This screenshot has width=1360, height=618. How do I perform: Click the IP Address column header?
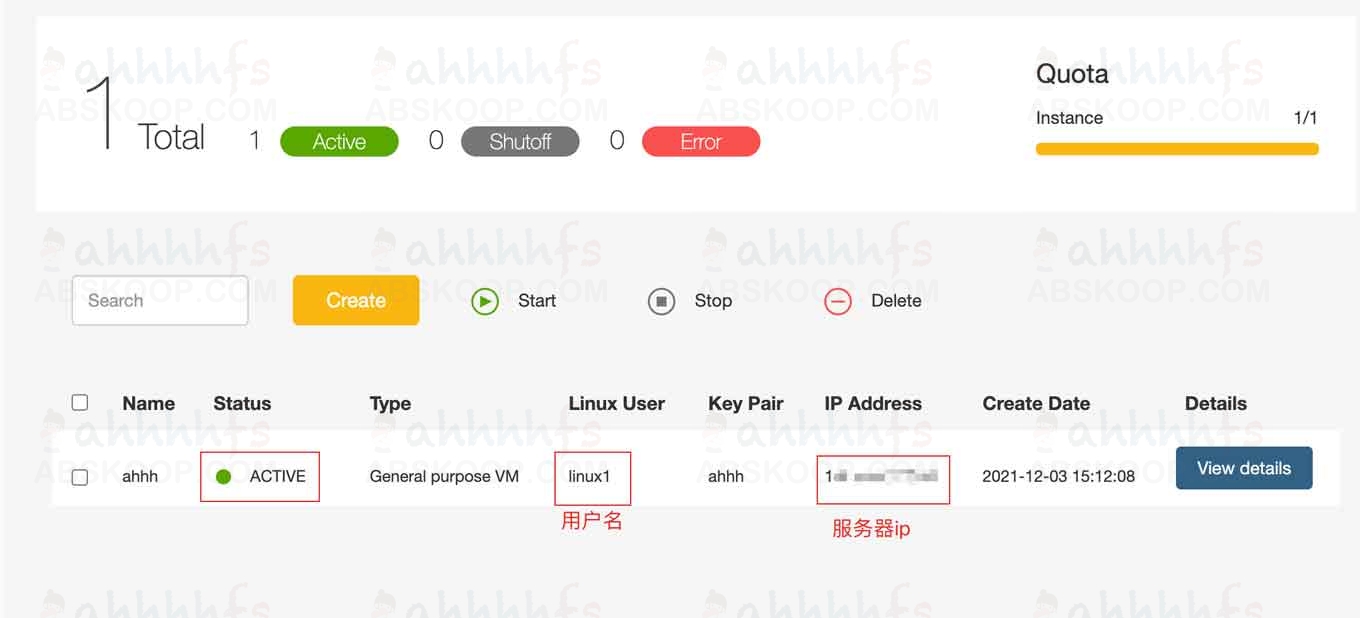pyautogui.click(x=872, y=404)
